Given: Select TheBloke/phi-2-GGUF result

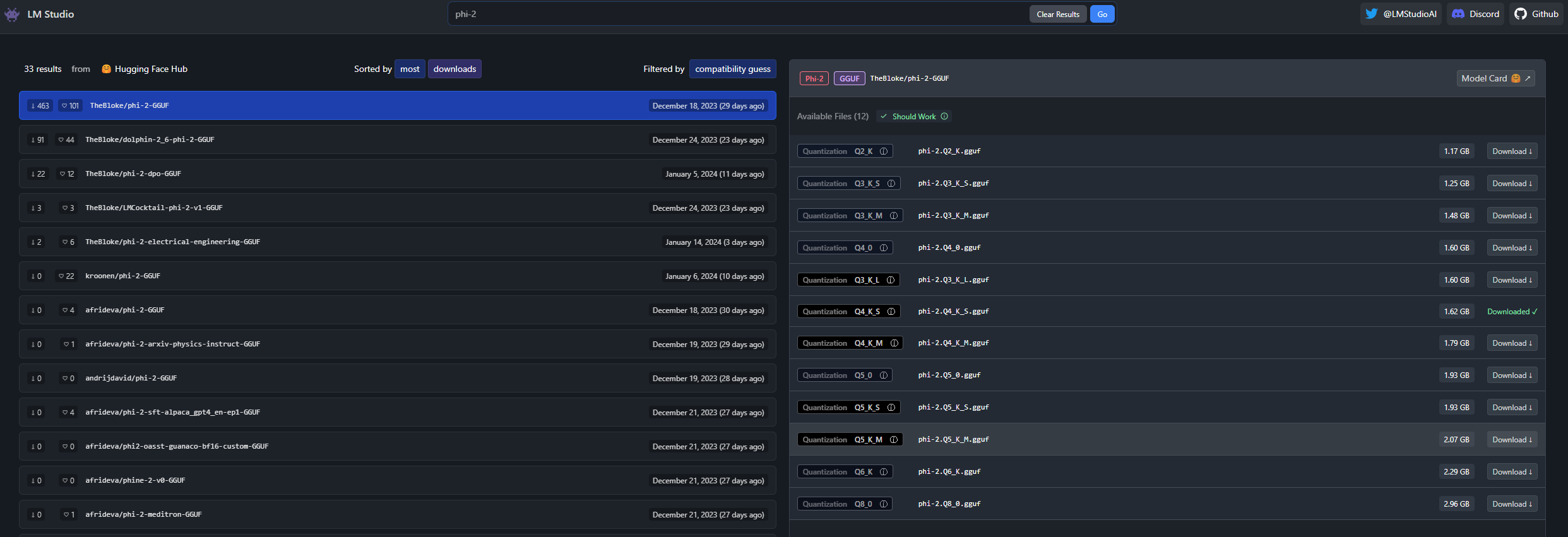Looking at the screenshot, I should point(397,105).
